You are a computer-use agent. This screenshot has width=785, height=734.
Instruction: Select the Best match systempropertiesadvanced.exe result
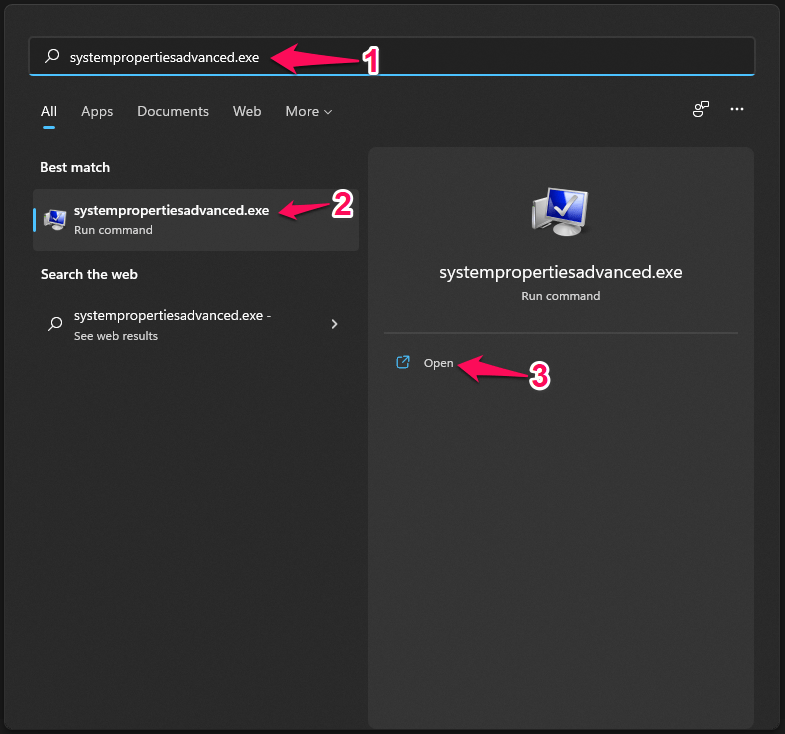(196, 219)
